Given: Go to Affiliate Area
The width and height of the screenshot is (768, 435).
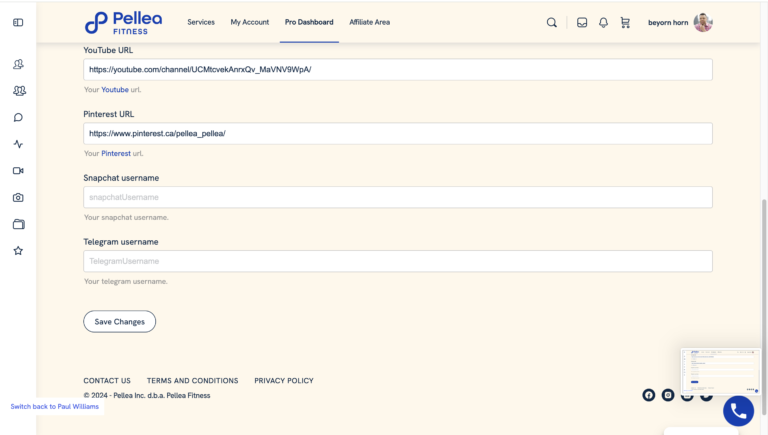Looking at the screenshot, I should point(369,22).
